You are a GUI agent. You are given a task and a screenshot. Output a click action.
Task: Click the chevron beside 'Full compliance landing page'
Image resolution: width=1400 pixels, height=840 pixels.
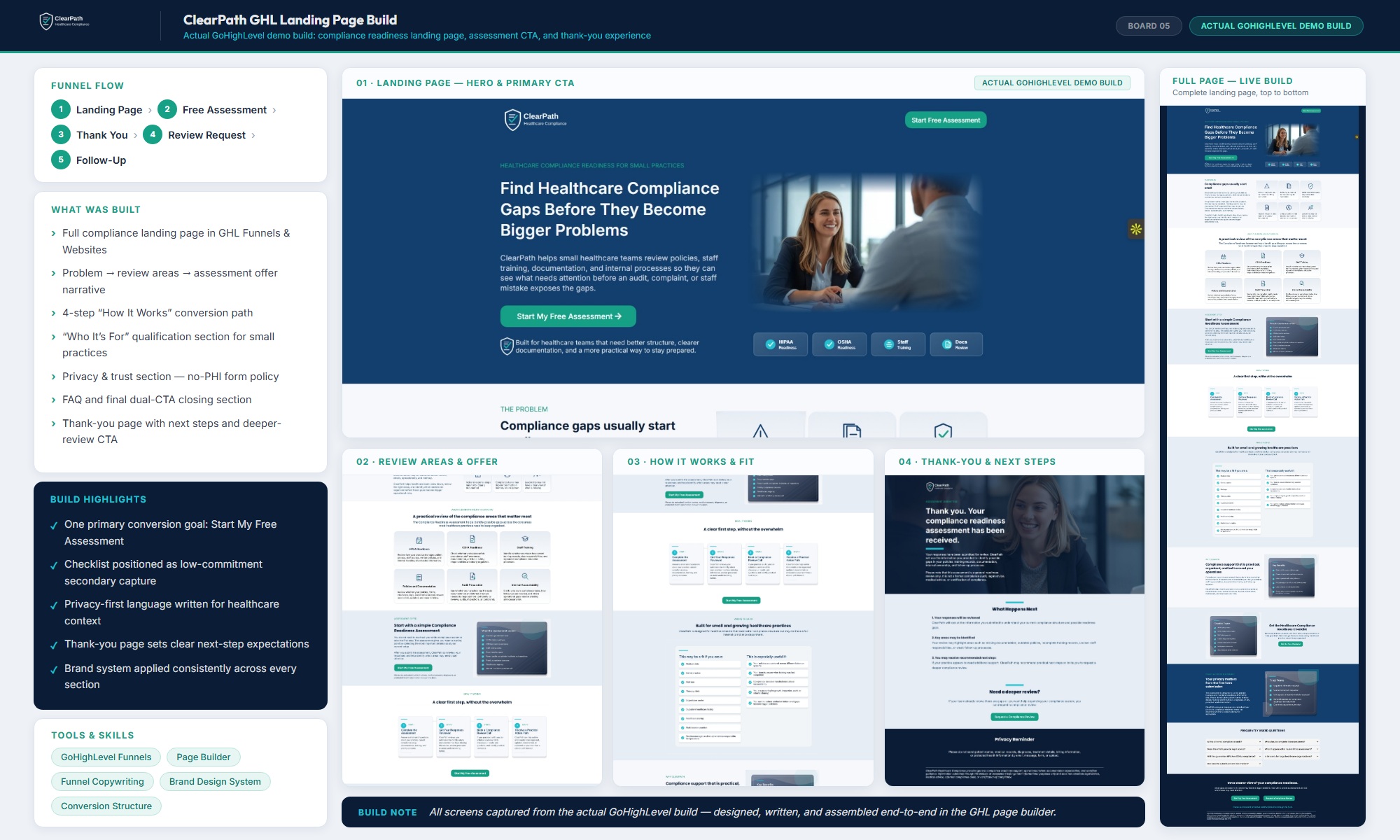coord(54,234)
